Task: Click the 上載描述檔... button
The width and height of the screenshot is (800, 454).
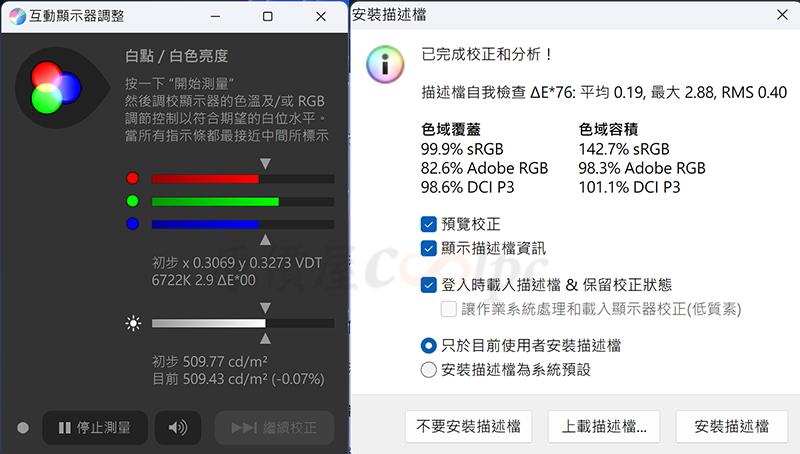Action: pos(604,426)
